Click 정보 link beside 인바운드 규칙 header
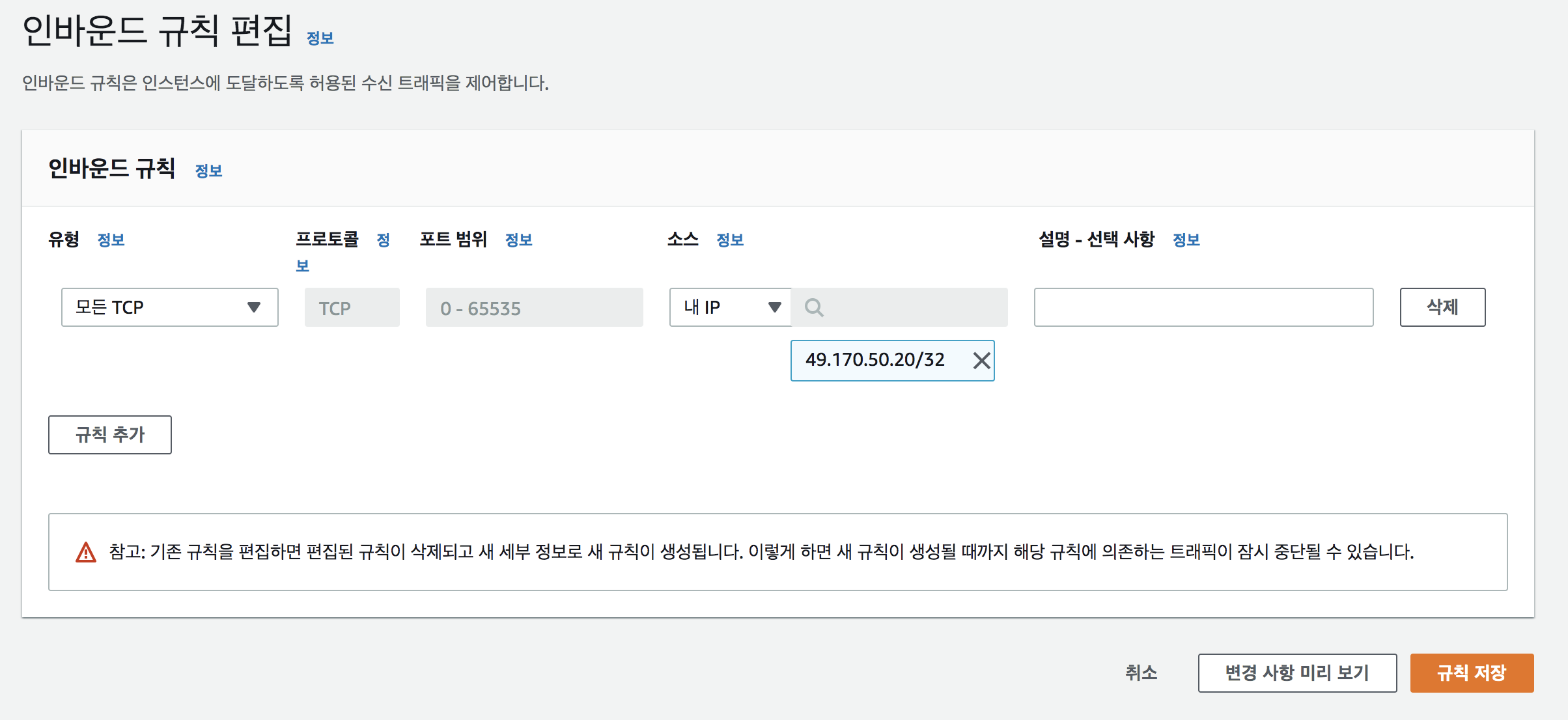The height and width of the screenshot is (720, 1568). (208, 171)
